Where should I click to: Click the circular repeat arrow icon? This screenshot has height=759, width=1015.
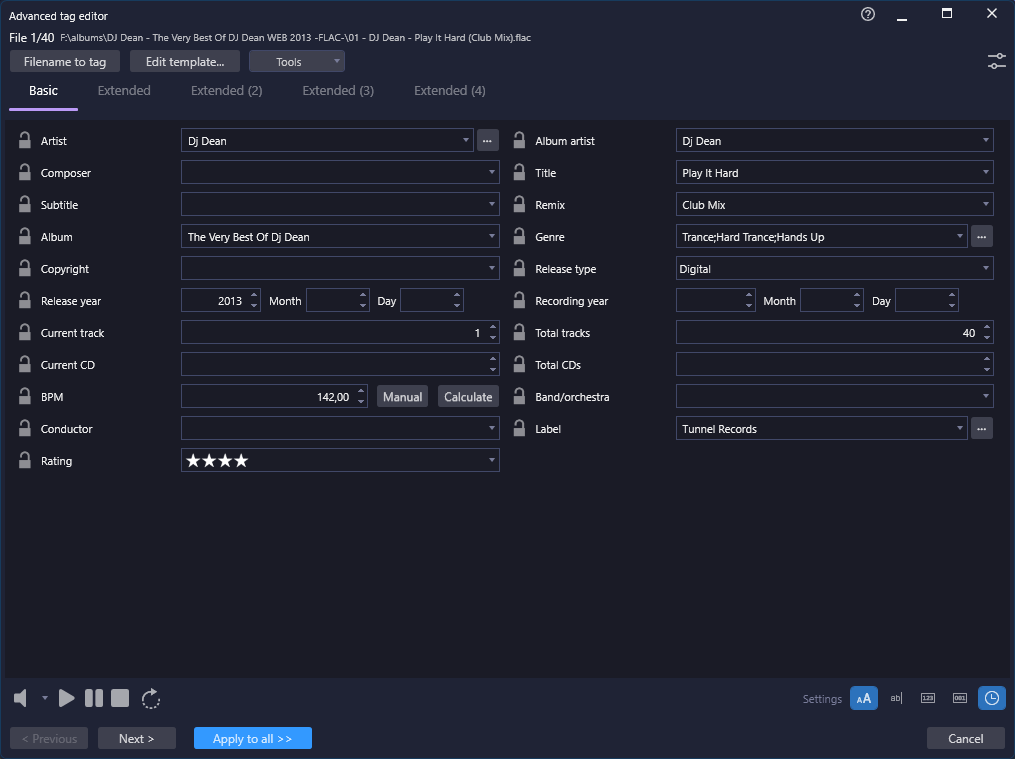point(151,698)
